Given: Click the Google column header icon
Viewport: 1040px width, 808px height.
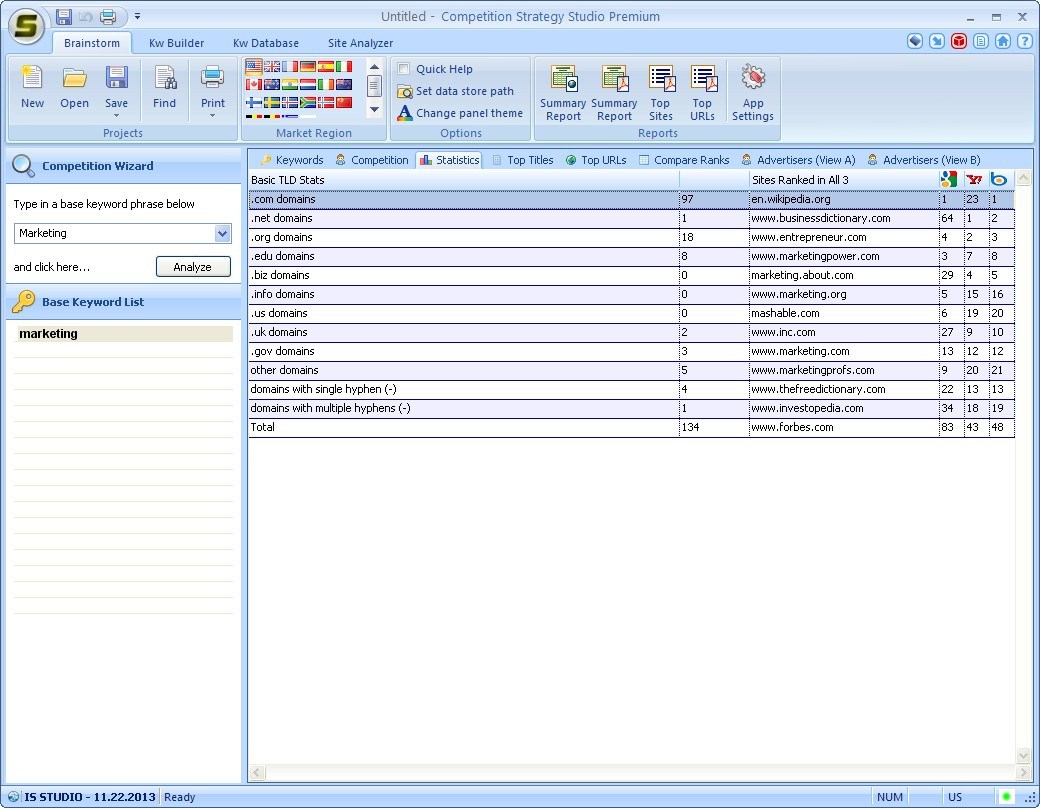Looking at the screenshot, I should point(948,178).
